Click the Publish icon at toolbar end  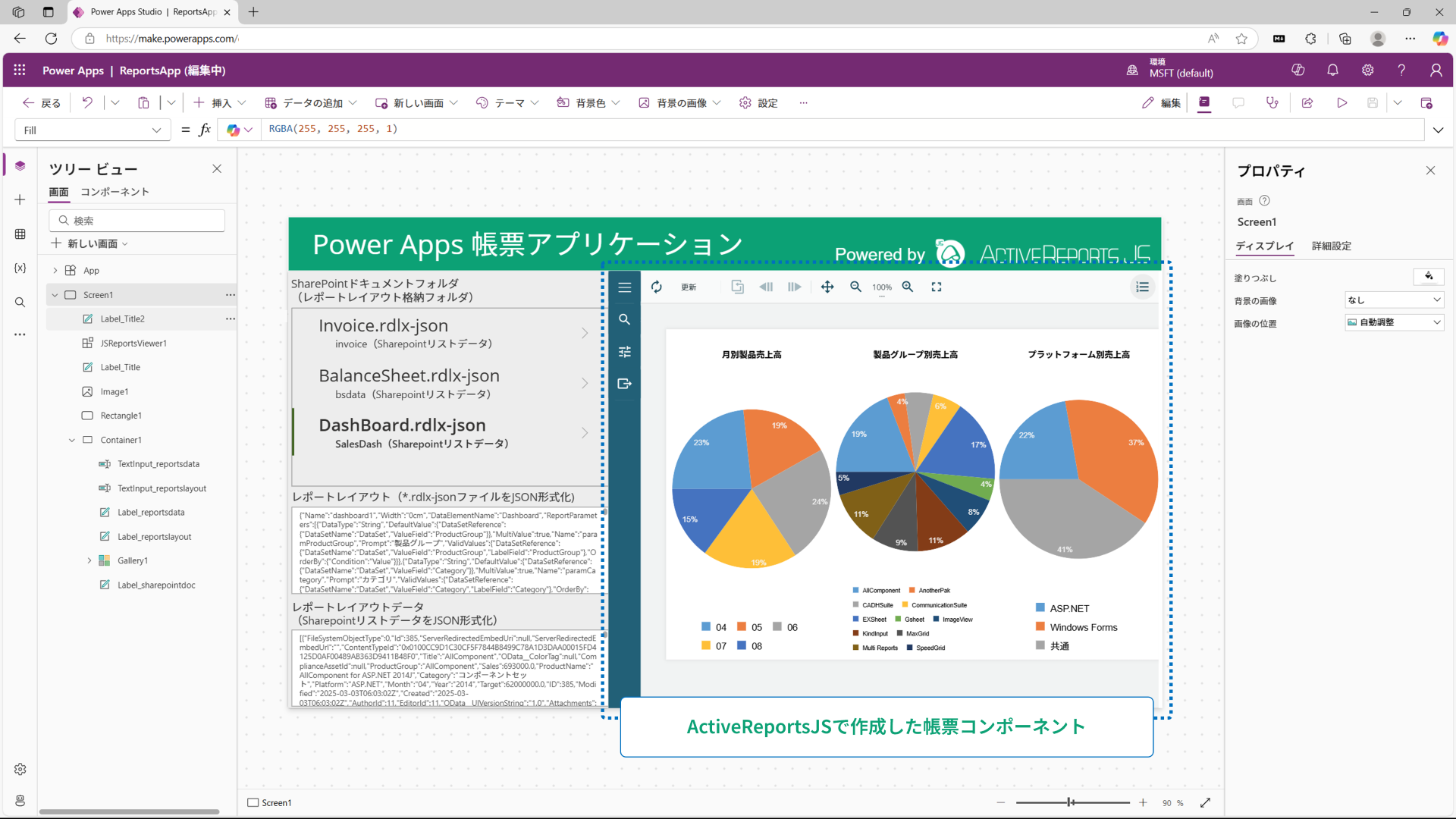click(x=1426, y=102)
